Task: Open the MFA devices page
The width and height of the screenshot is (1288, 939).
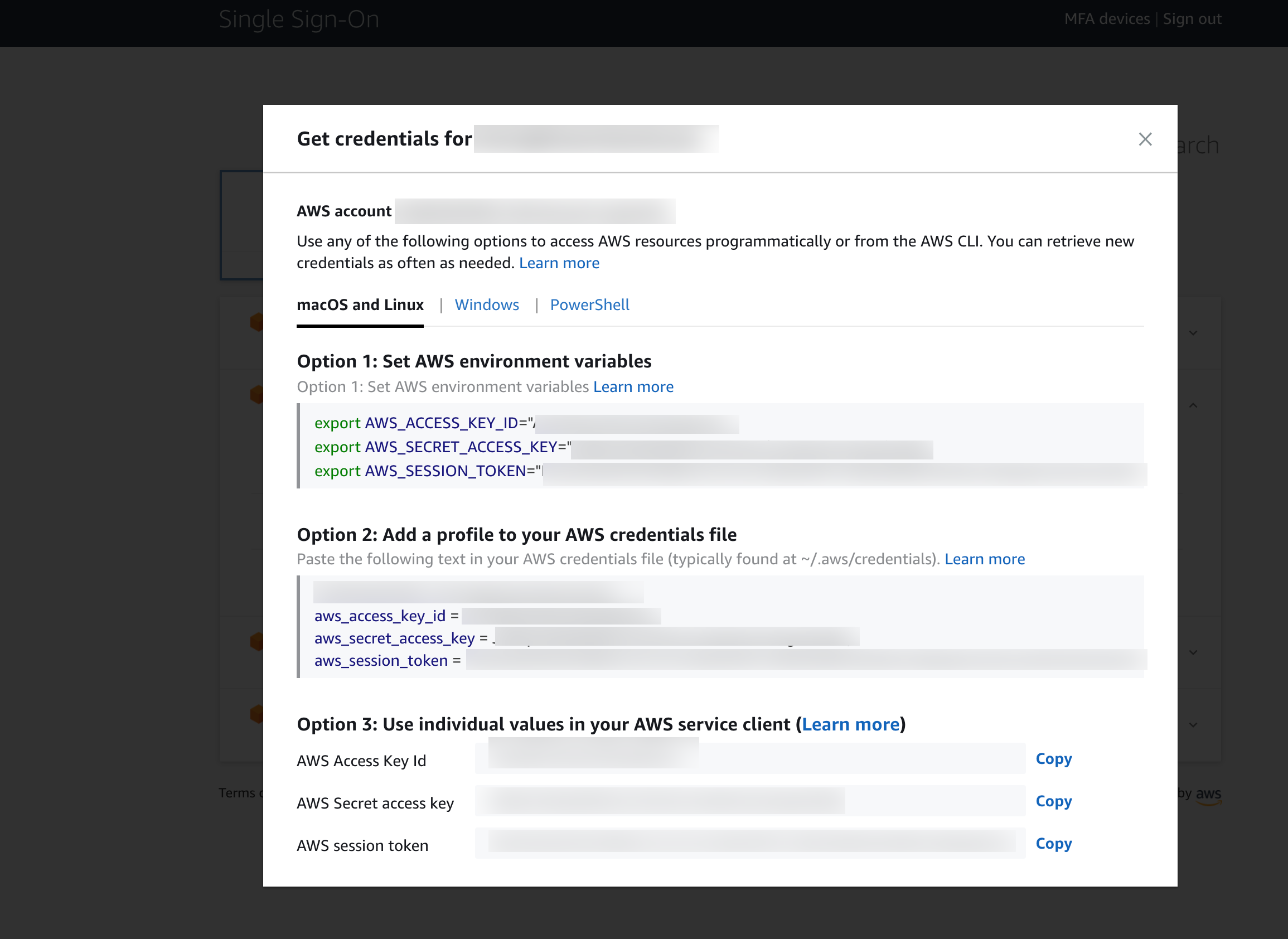Action: 1107,18
